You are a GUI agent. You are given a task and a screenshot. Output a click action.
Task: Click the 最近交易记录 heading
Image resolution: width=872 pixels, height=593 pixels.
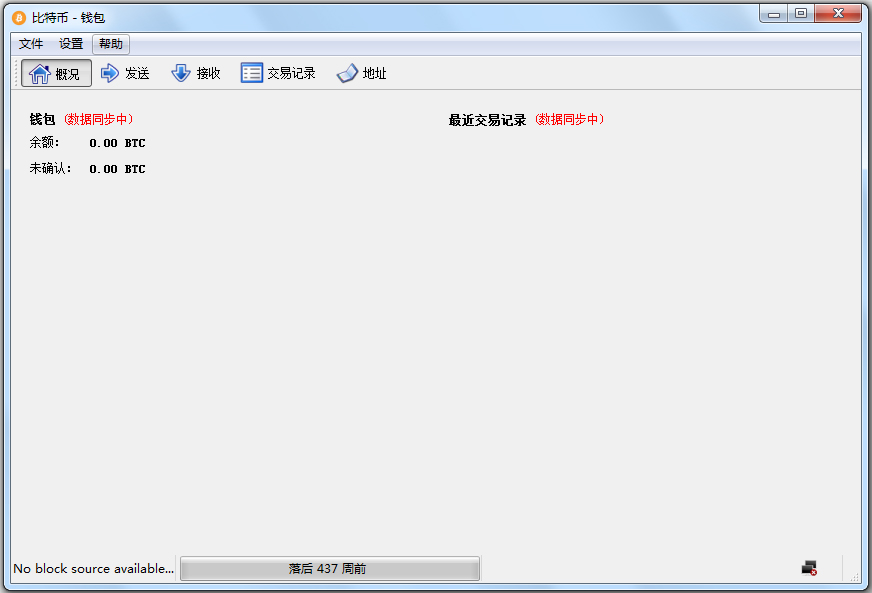(487, 120)
